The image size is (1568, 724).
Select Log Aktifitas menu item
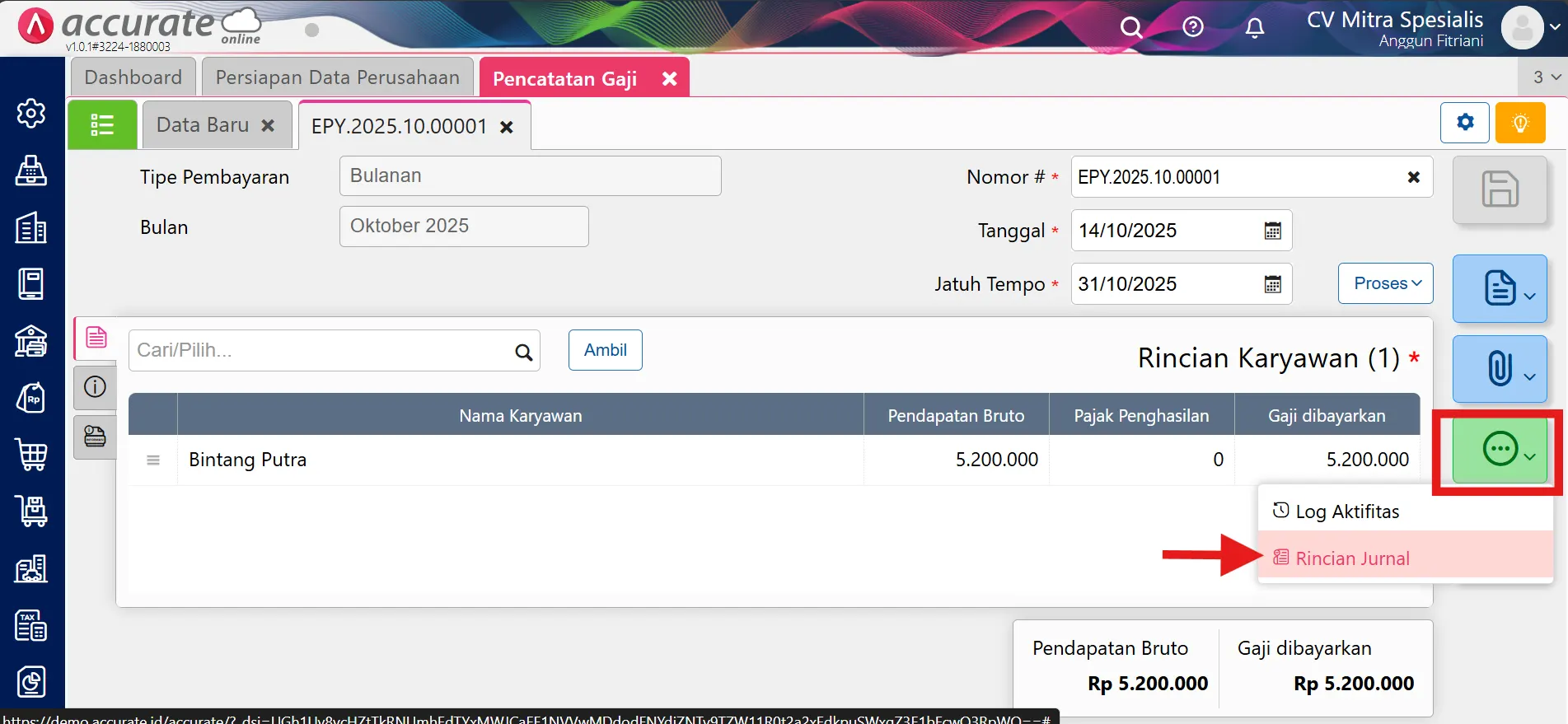(1346, 511)
